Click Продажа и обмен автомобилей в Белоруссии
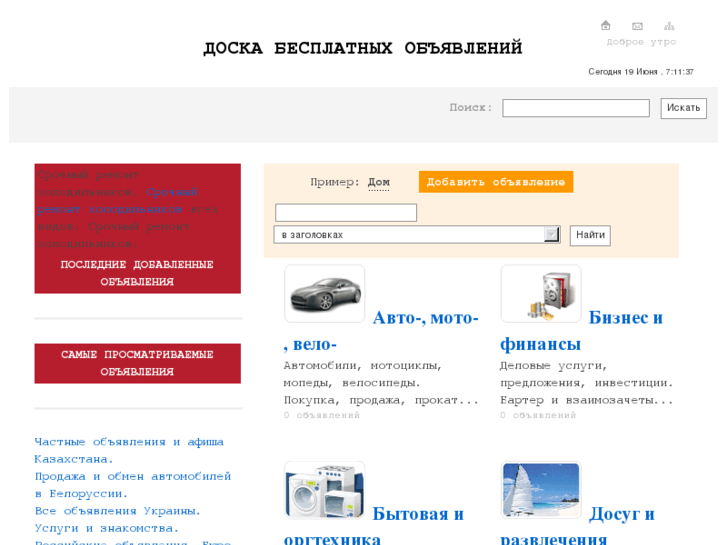The height and width of the screenshot is (545, 727). [133, 485]
